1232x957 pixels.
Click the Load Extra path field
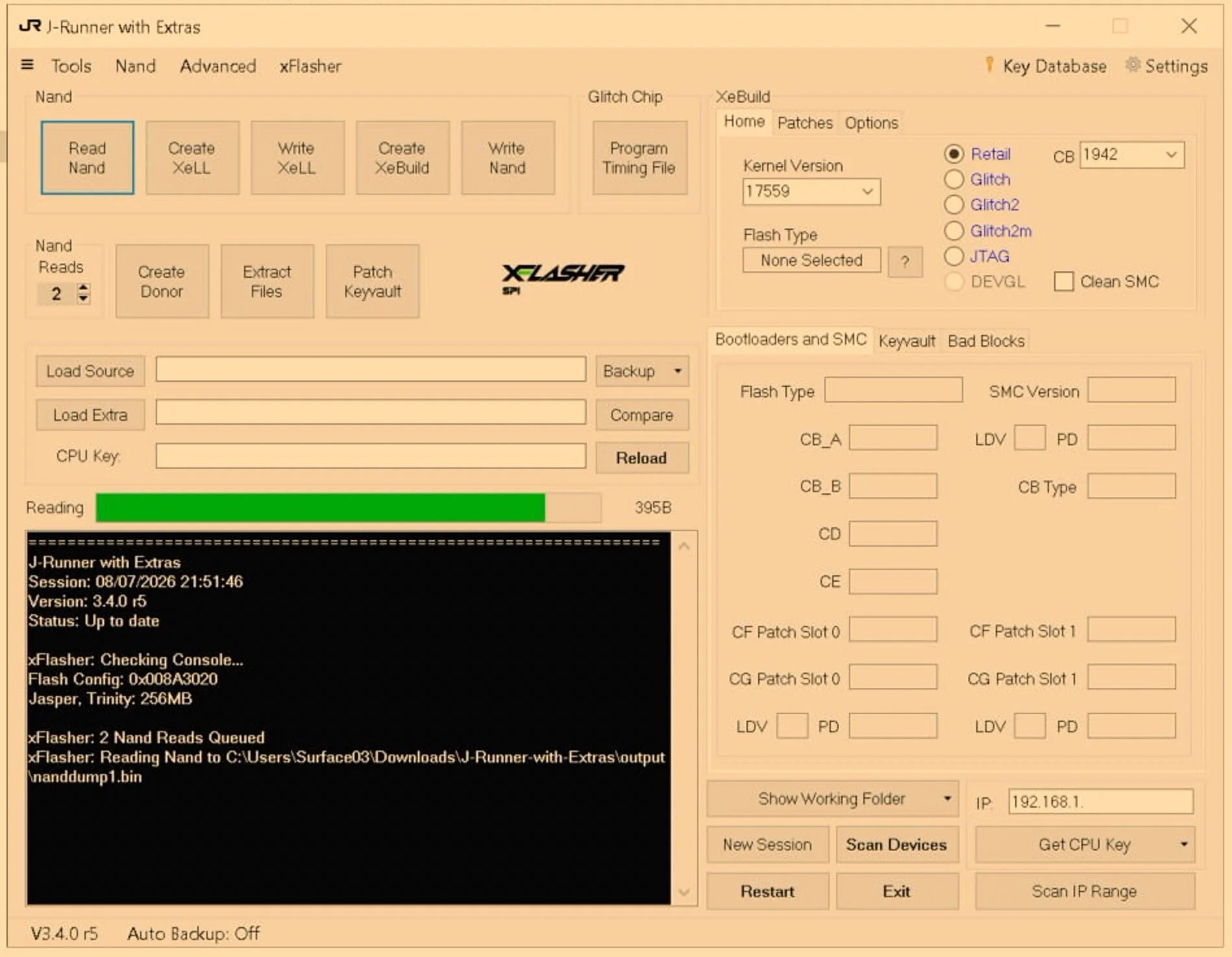pyautogui.click(x=371, y=412)
